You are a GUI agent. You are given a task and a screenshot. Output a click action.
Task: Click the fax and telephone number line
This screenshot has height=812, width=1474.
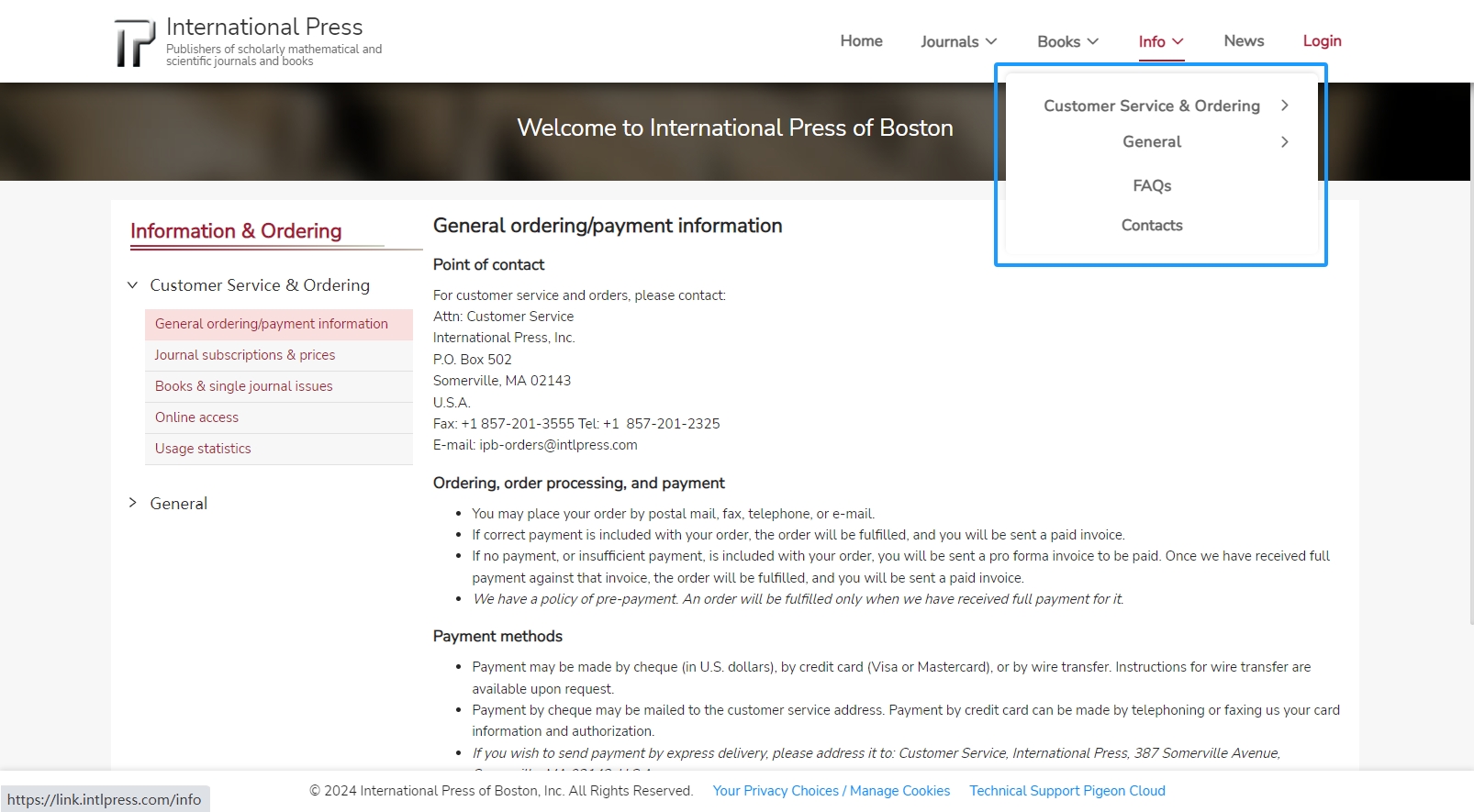pyautogui.click(x=576, y=424)
